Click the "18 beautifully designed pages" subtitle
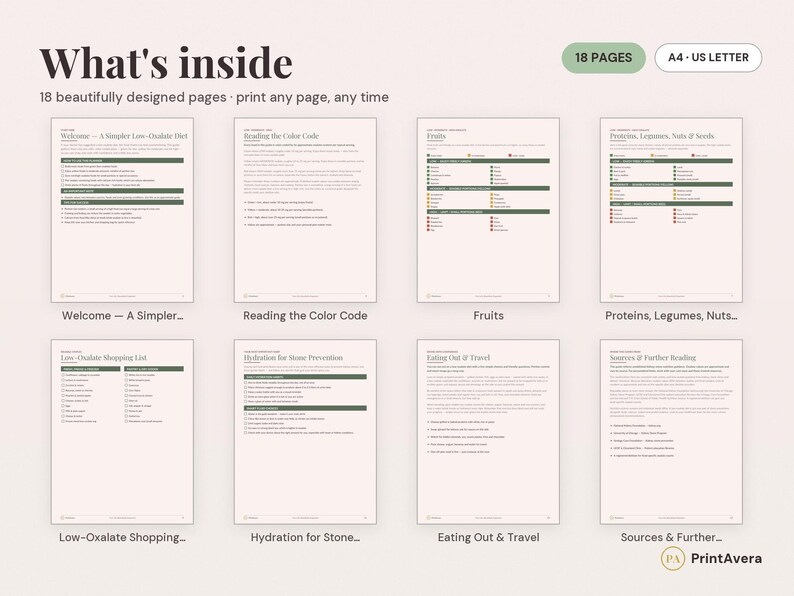Viewport: 794px width, 596px height. pos(214,97)
